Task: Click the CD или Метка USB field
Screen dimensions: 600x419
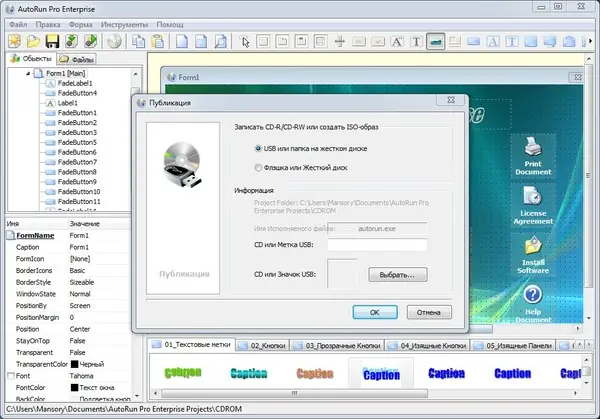Action: (377, 245)
